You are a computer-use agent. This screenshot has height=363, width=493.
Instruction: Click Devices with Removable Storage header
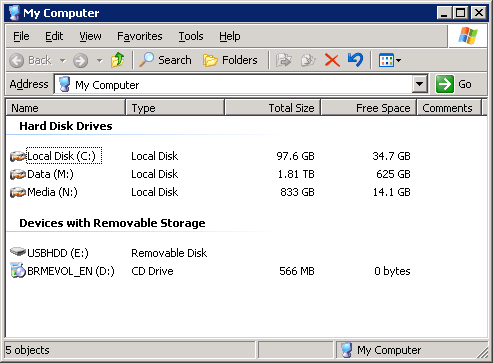[x=112, y=223]
